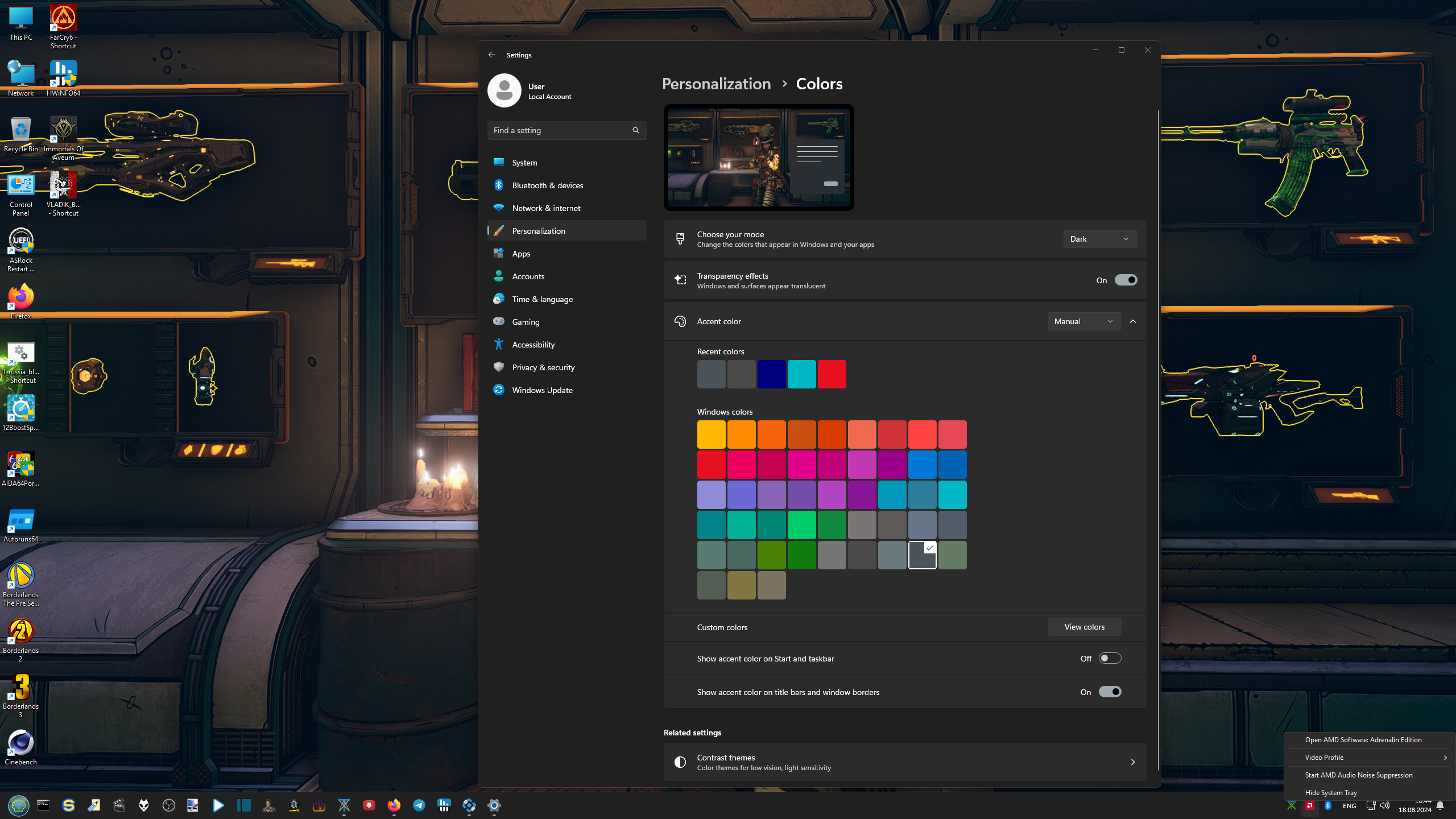Open the Choose your mode dropdown

click(x=1099, y=239)
